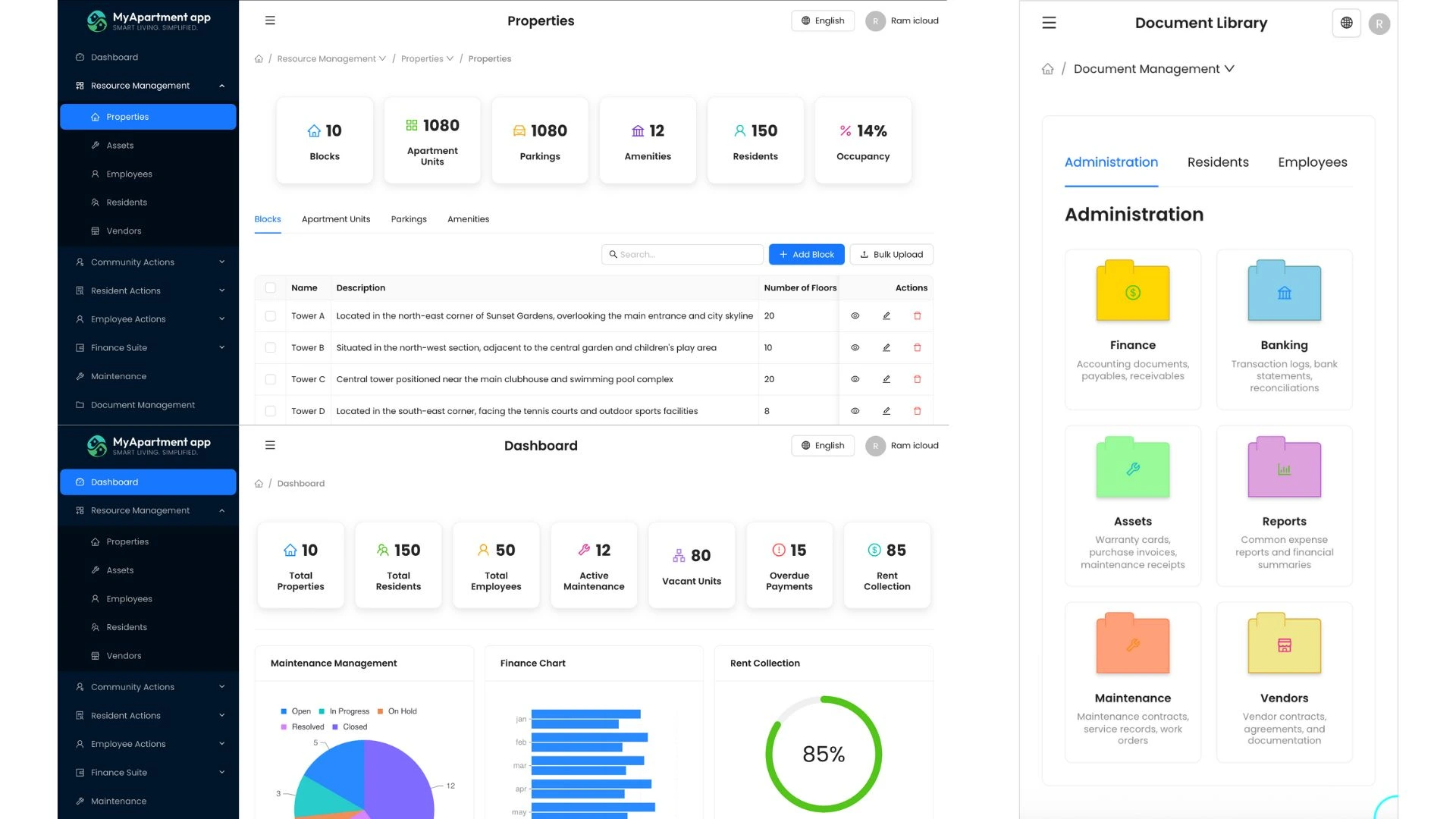Open the blue Banking folder icon
Screen dimensions: 1456x819
(1285, 291)
